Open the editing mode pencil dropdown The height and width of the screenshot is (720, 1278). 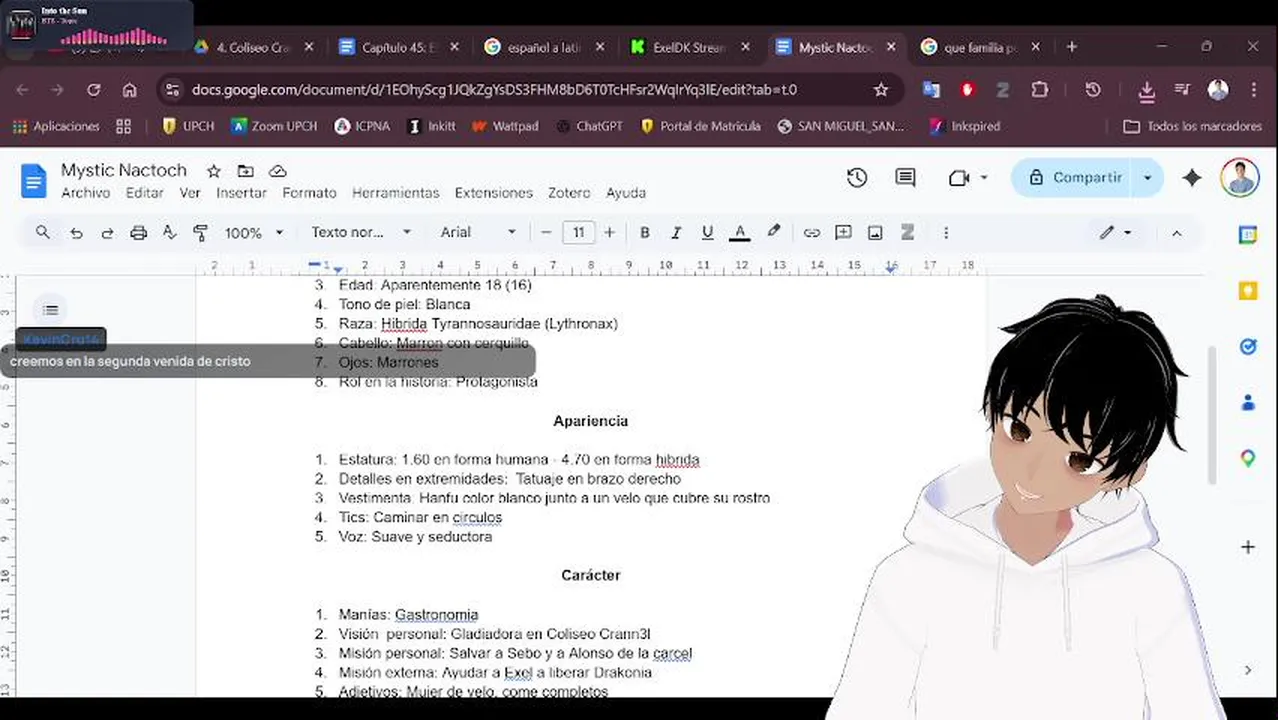(1115, 232)
